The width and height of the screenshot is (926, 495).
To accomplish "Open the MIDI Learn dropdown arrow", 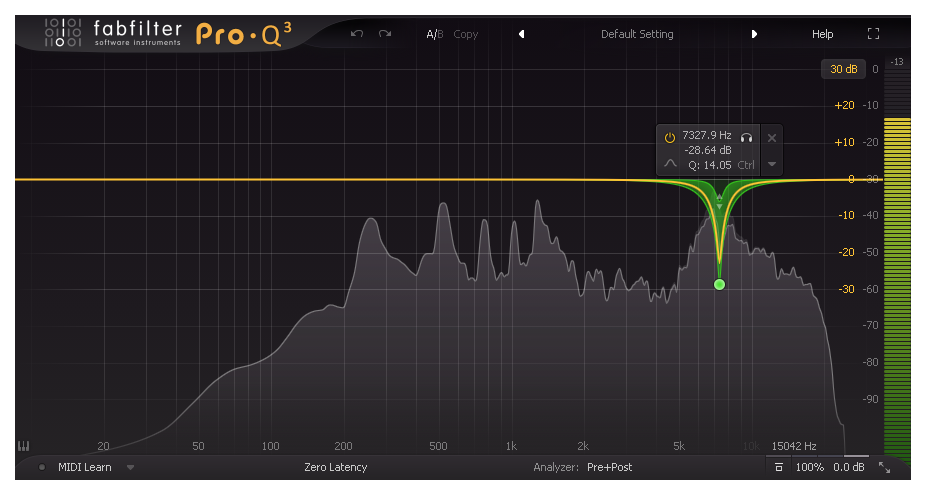I will [x=131, y=467].
